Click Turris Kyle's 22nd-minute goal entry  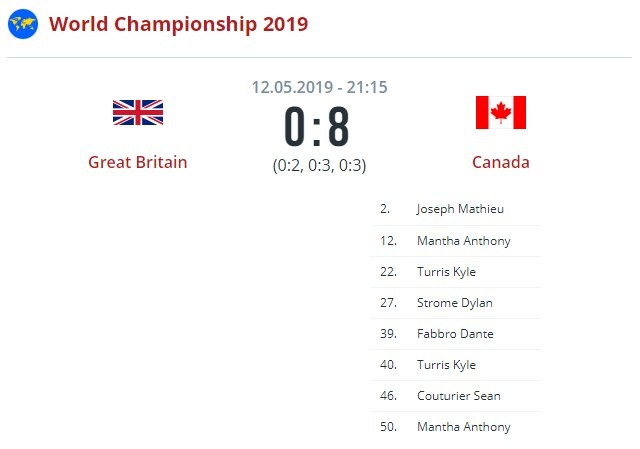(x=446, y=272)
